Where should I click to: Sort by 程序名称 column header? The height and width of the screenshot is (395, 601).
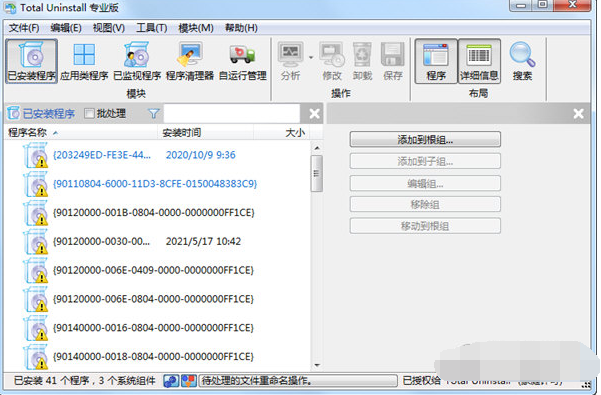coord(81,133)
